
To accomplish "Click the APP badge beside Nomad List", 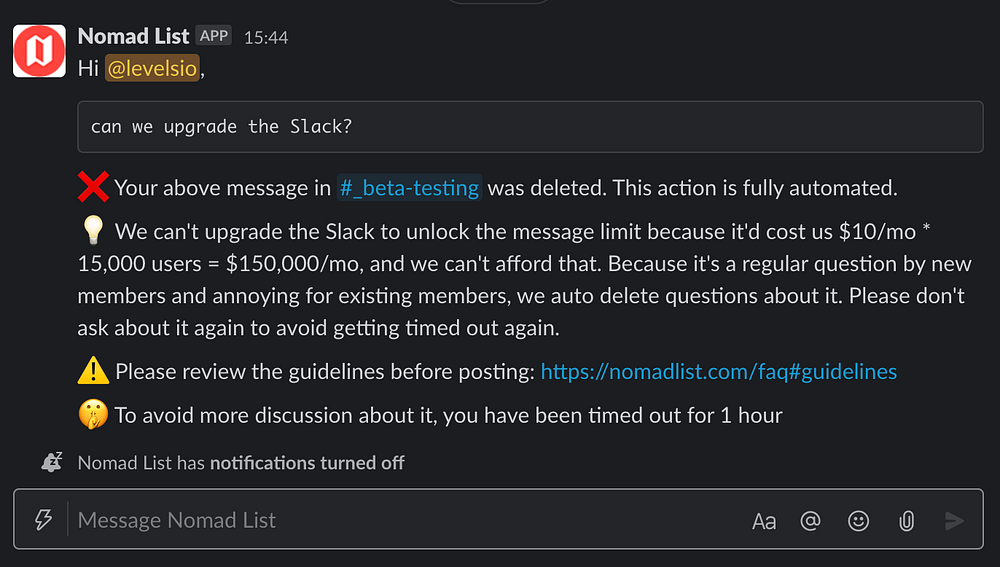I will [214, 36].
